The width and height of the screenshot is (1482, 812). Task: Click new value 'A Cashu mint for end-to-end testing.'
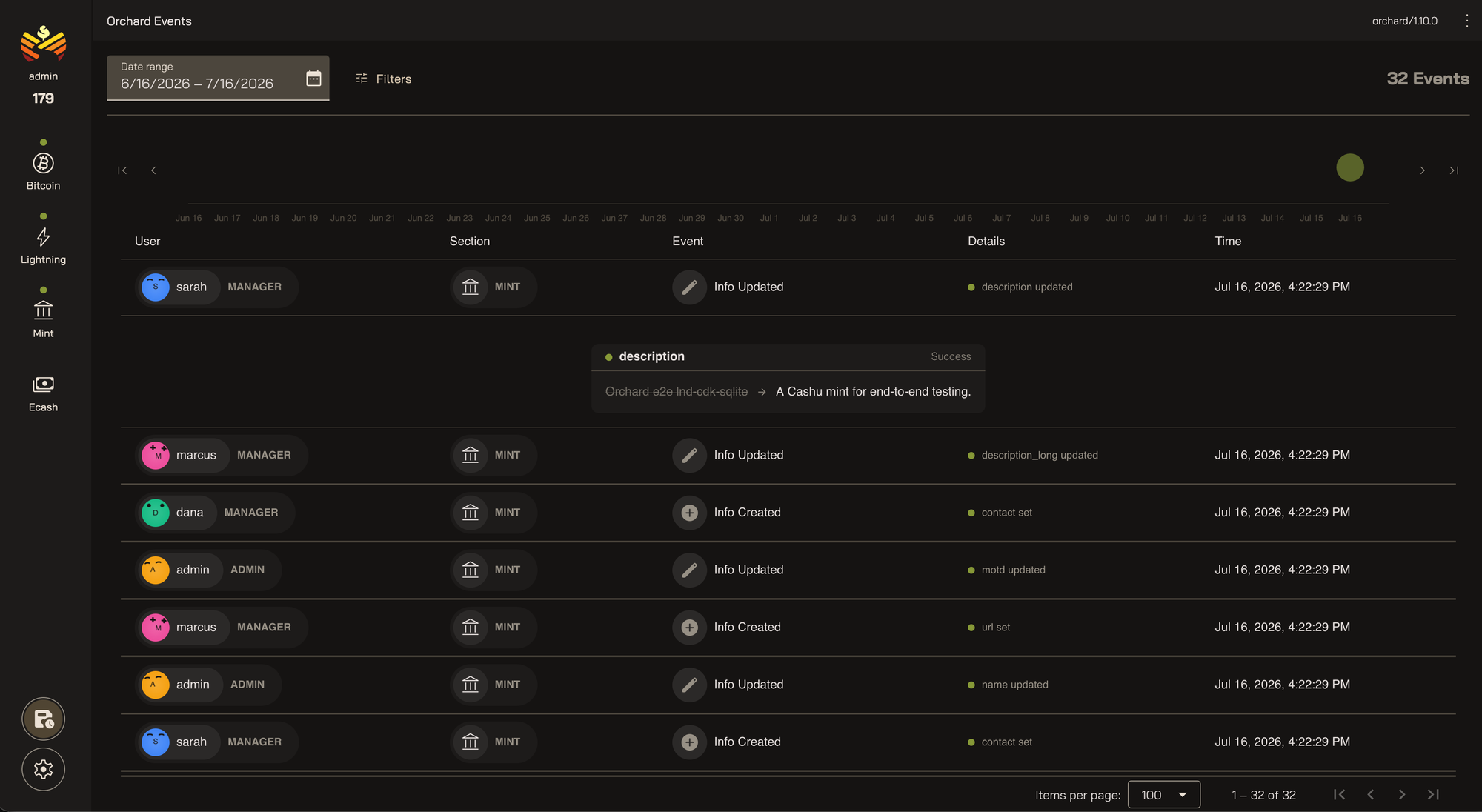(873, 392)
